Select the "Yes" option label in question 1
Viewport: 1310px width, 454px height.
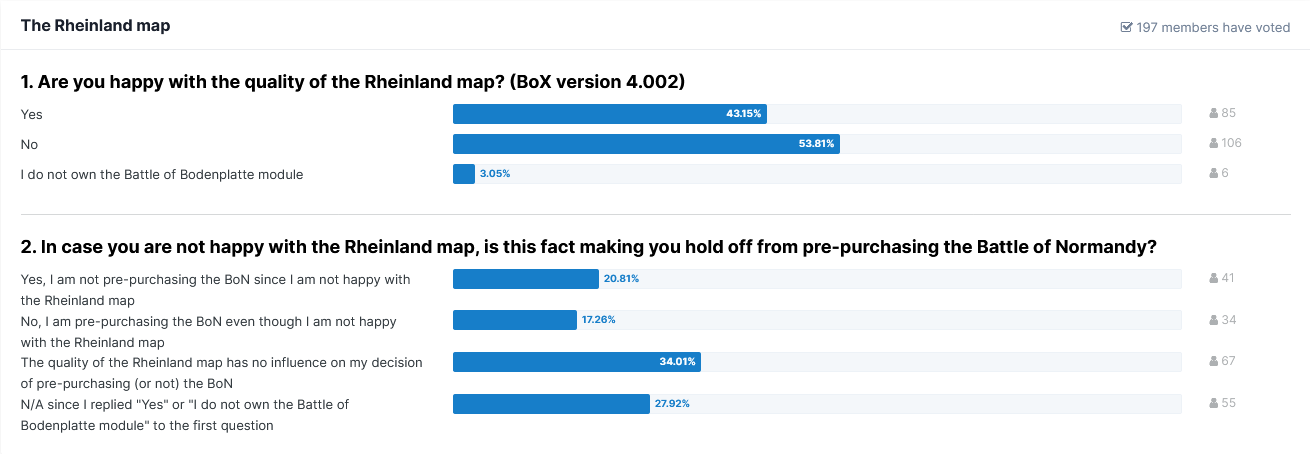32,115
